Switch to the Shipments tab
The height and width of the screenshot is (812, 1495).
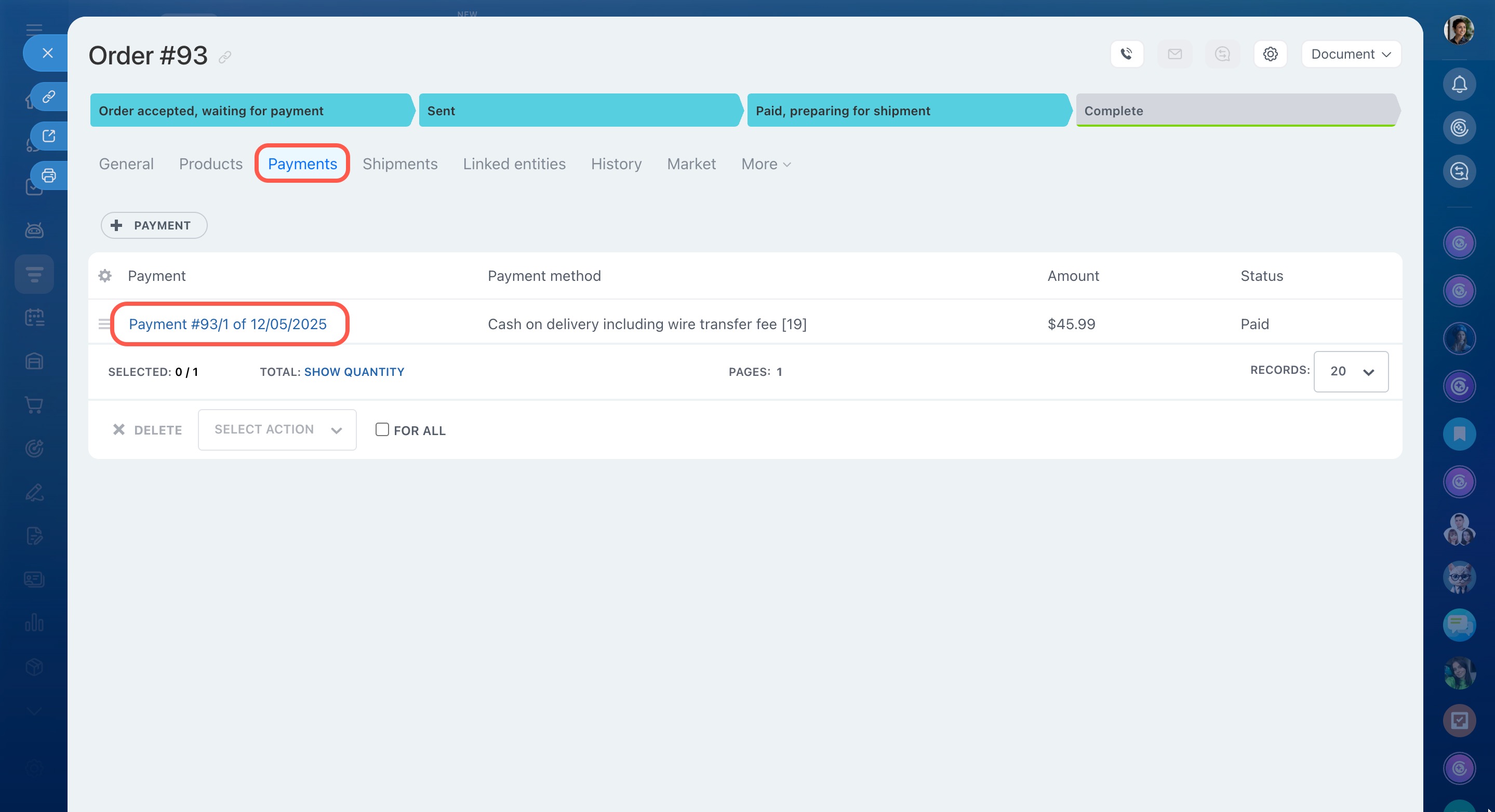click(400, 164)
